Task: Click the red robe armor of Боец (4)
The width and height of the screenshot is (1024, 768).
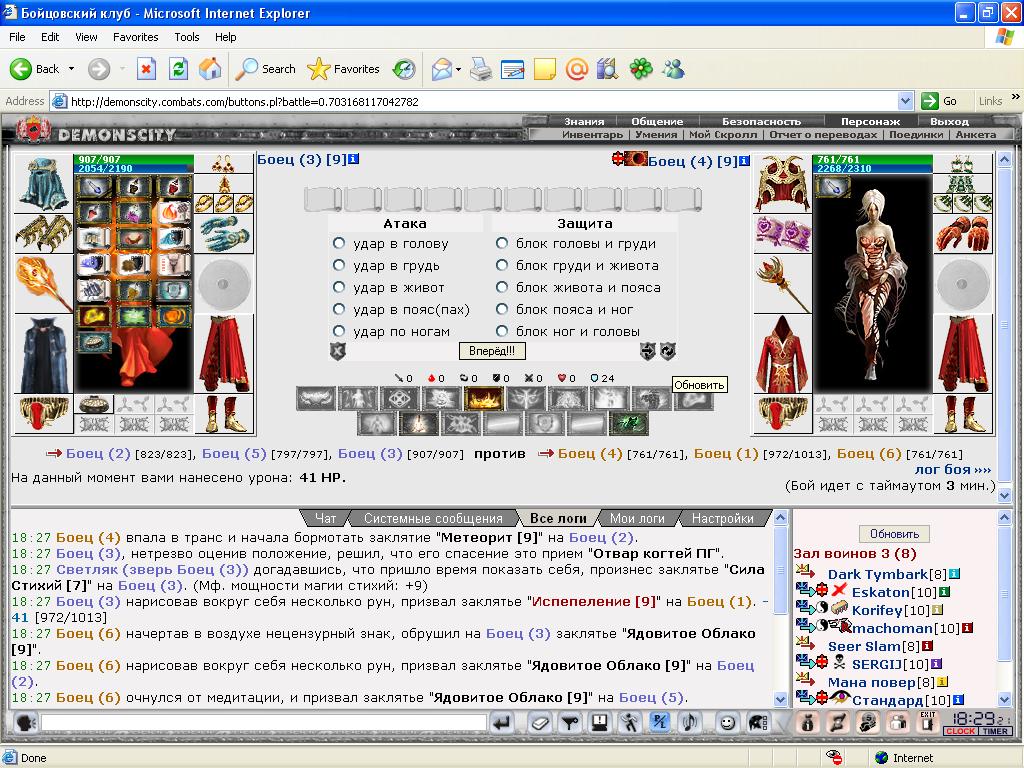Action: tap(782, 354)
